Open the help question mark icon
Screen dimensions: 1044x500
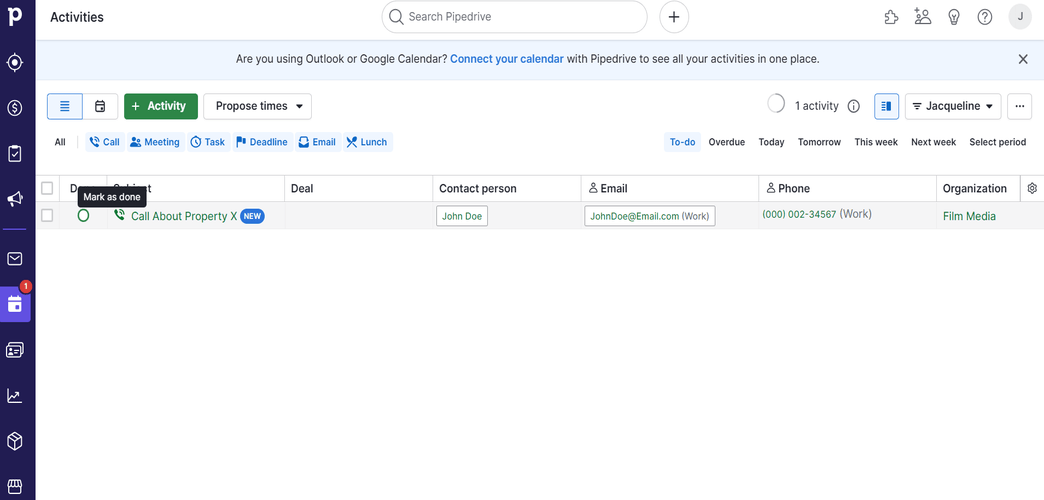tap(985, 17)
